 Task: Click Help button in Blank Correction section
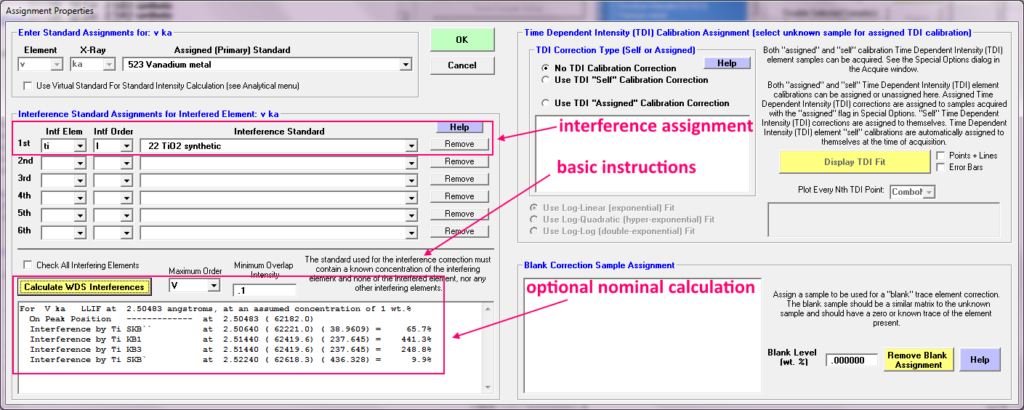[978, 359]
